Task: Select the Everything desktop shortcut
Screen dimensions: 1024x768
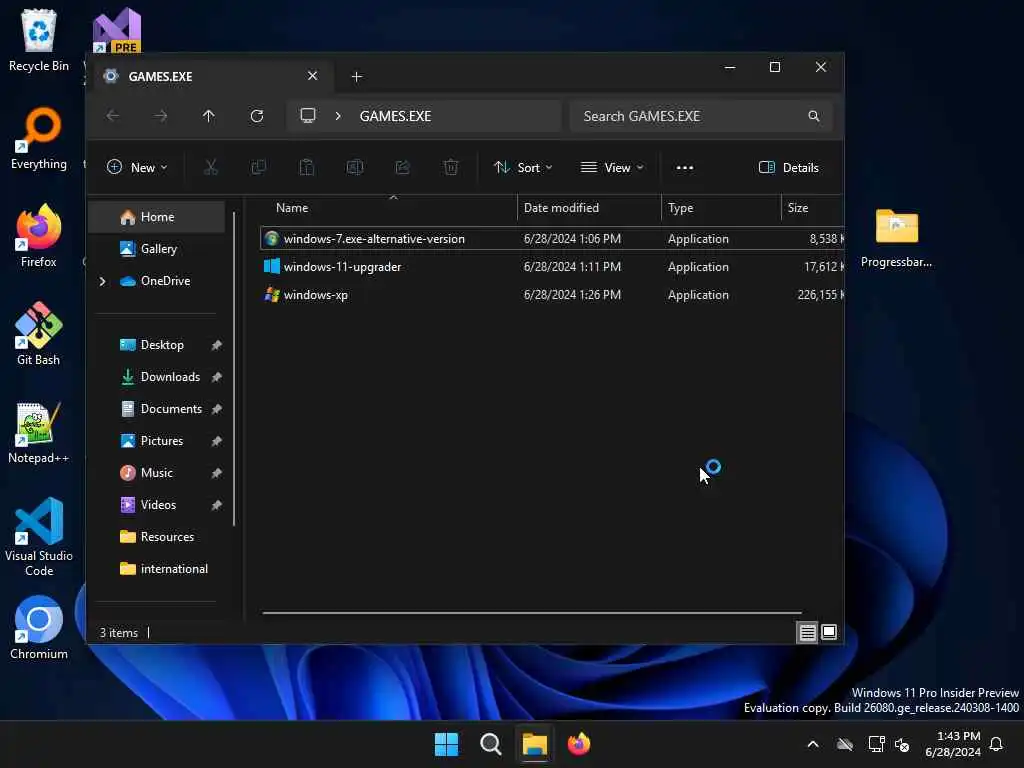Action: [x=39, y=138]
